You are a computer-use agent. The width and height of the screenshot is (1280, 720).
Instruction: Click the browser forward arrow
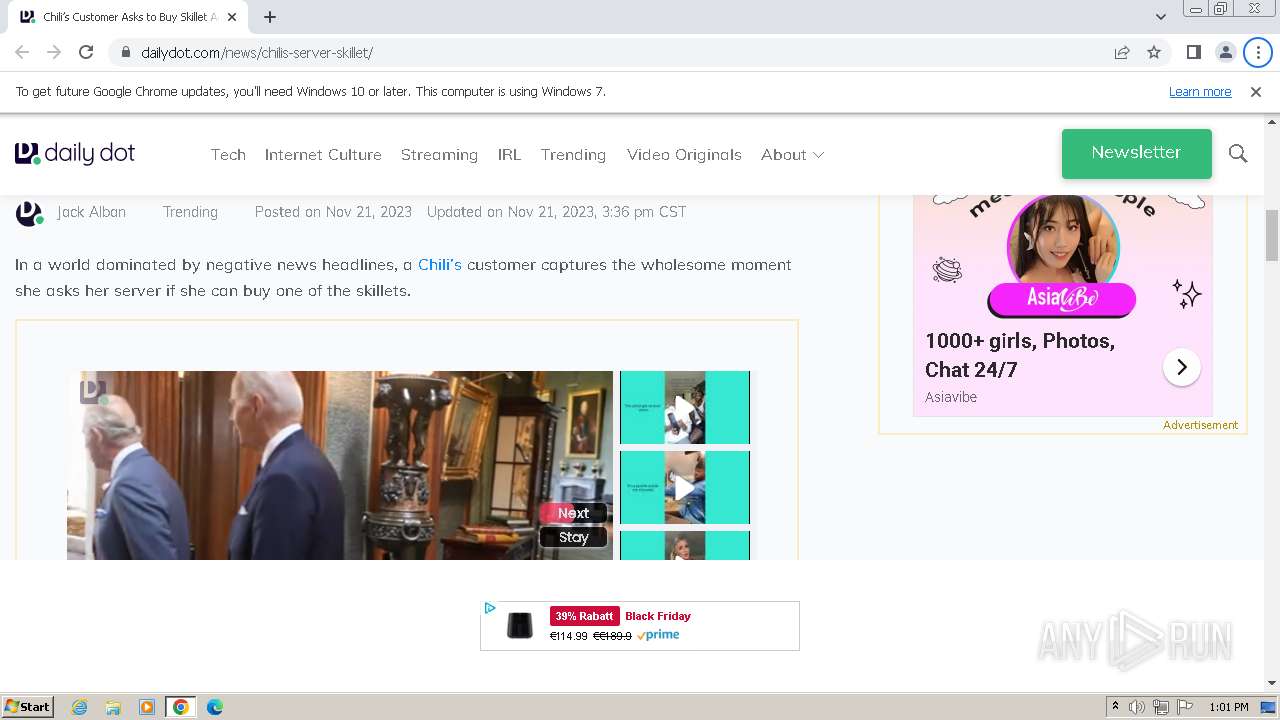tap(54, 52)
